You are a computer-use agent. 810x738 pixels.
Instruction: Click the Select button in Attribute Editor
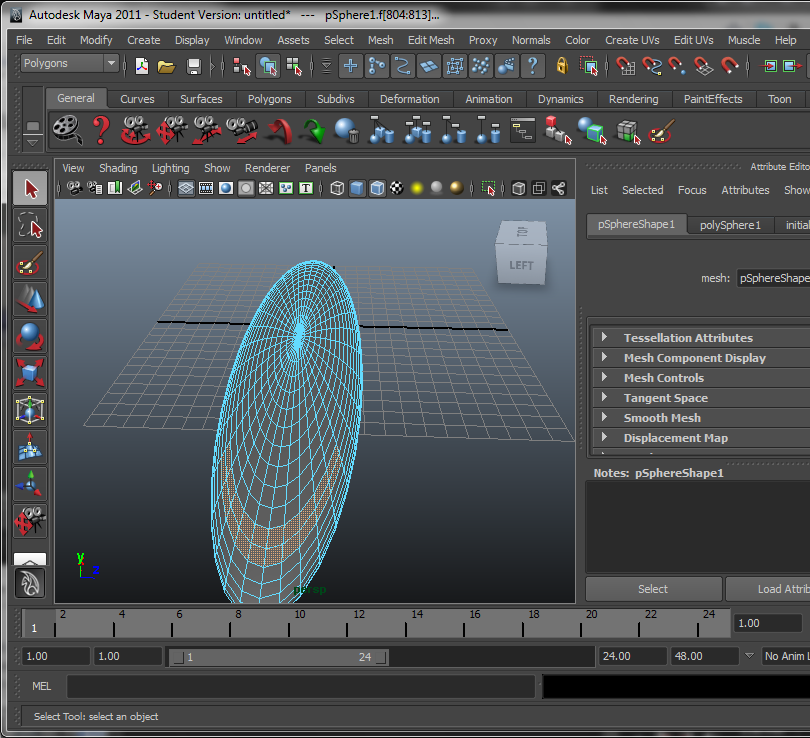pos(653,589)
